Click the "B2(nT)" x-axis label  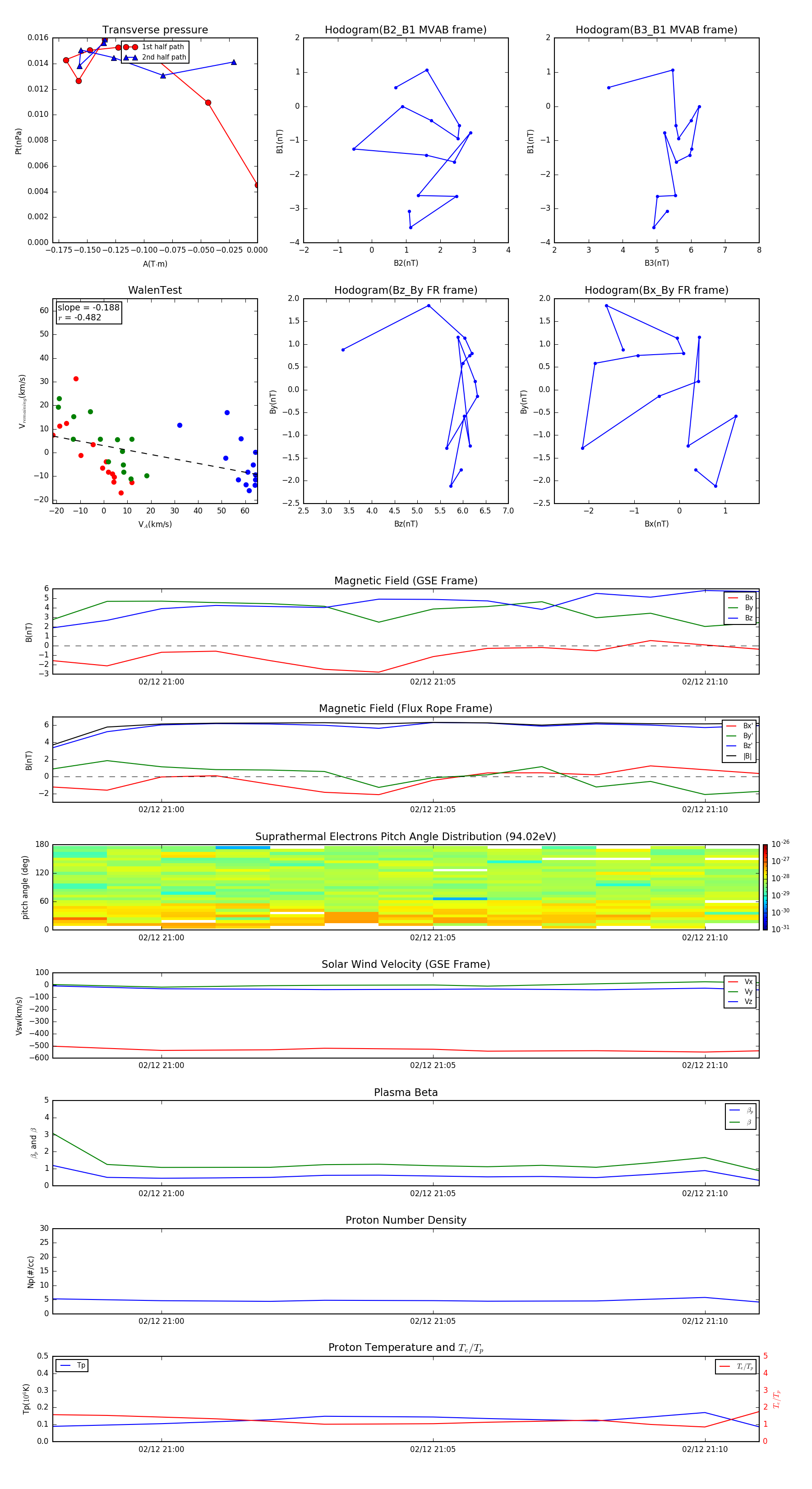click(406, 263)
